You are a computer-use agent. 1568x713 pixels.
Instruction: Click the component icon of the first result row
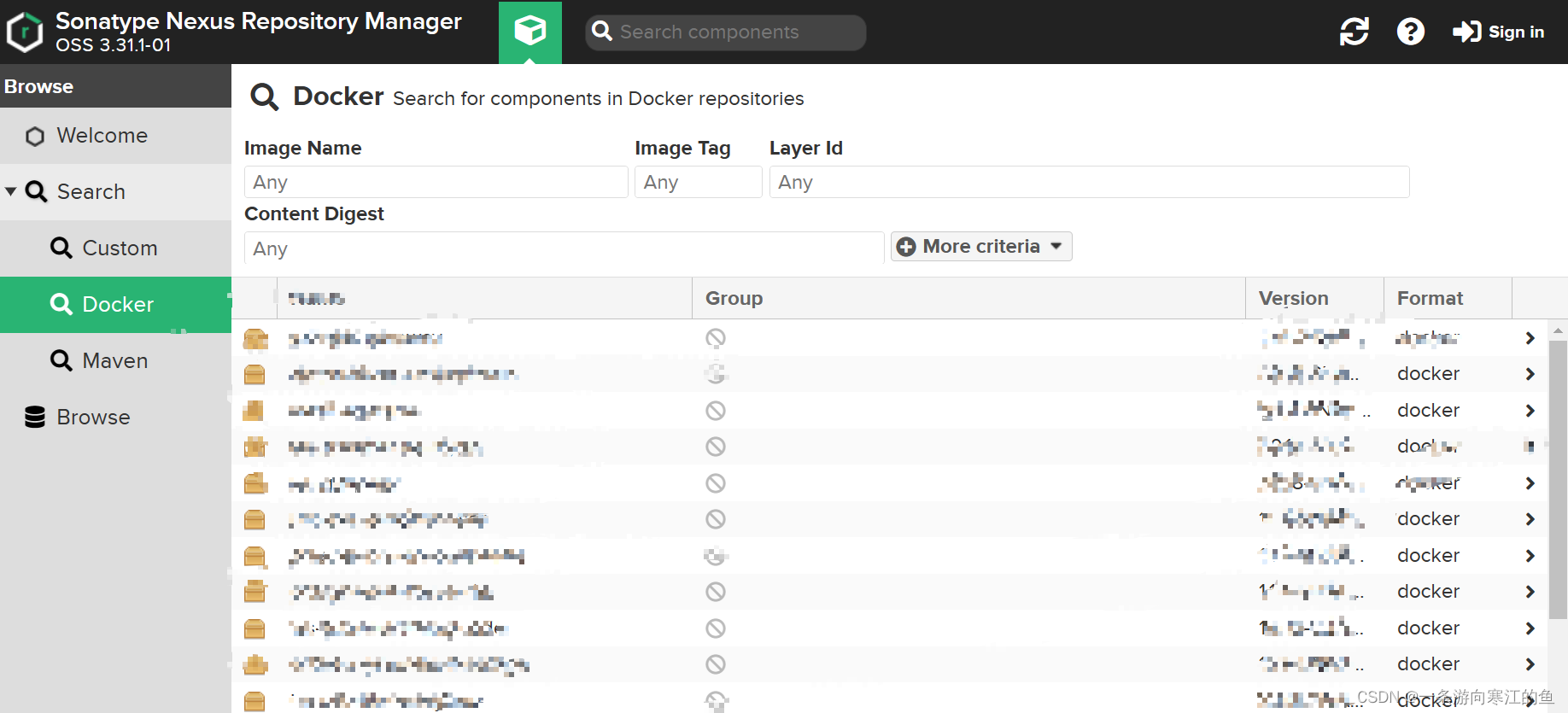[x=255, y=339]
